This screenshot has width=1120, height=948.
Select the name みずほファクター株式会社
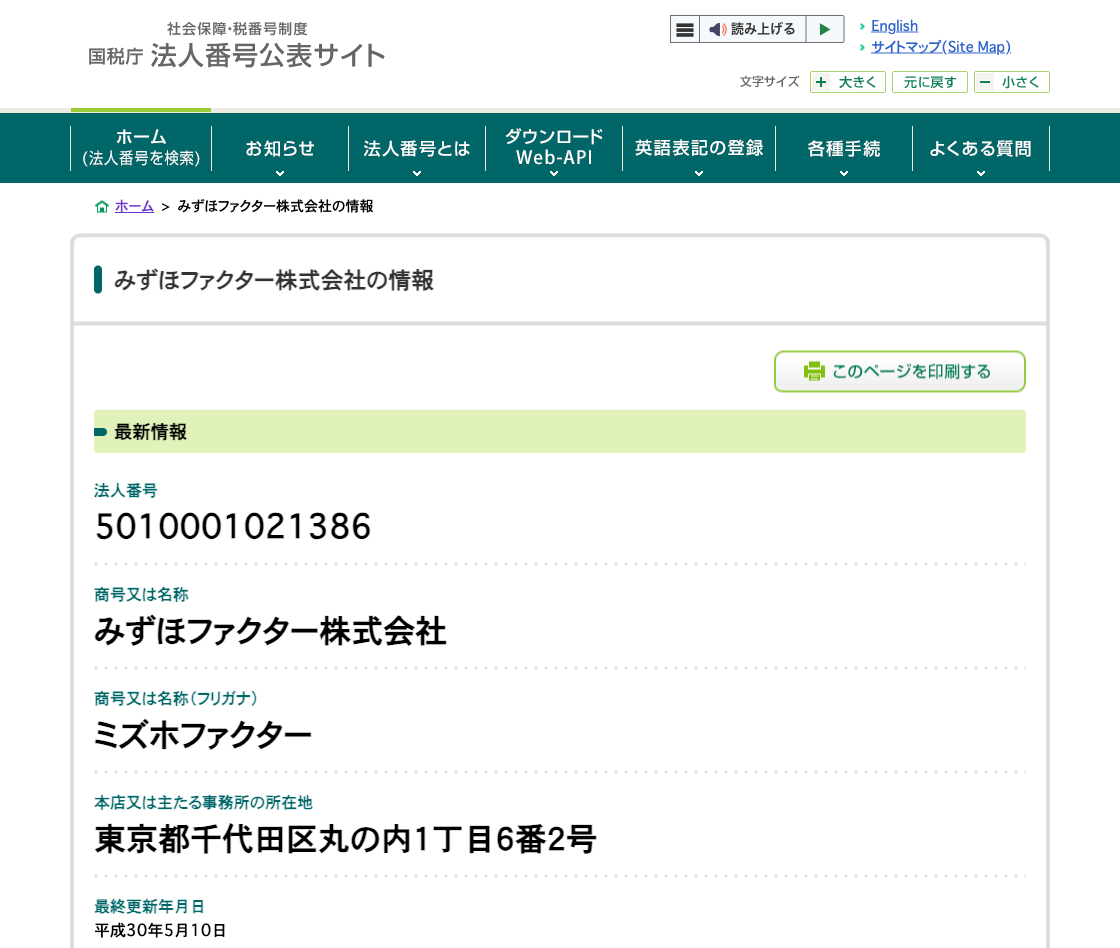[x=270, y=632]
